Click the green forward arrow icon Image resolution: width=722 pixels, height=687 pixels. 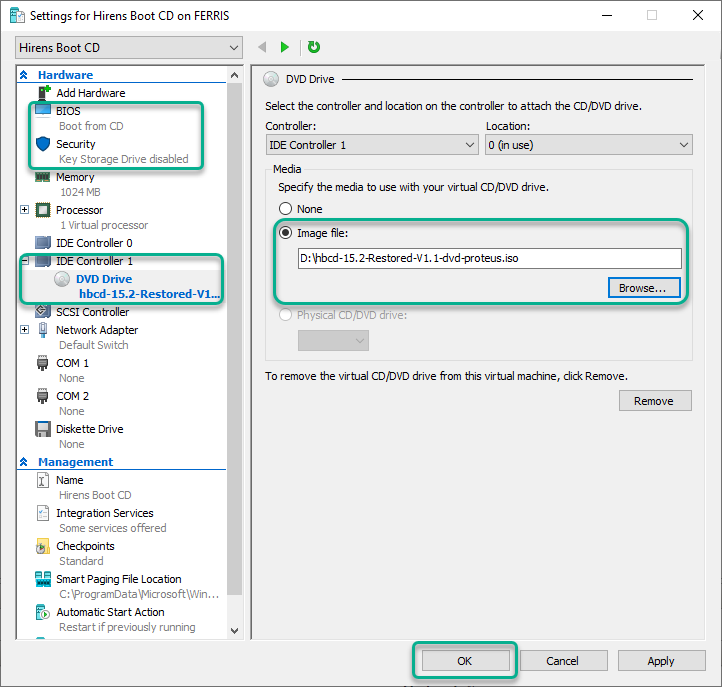[x=285, y=47]
